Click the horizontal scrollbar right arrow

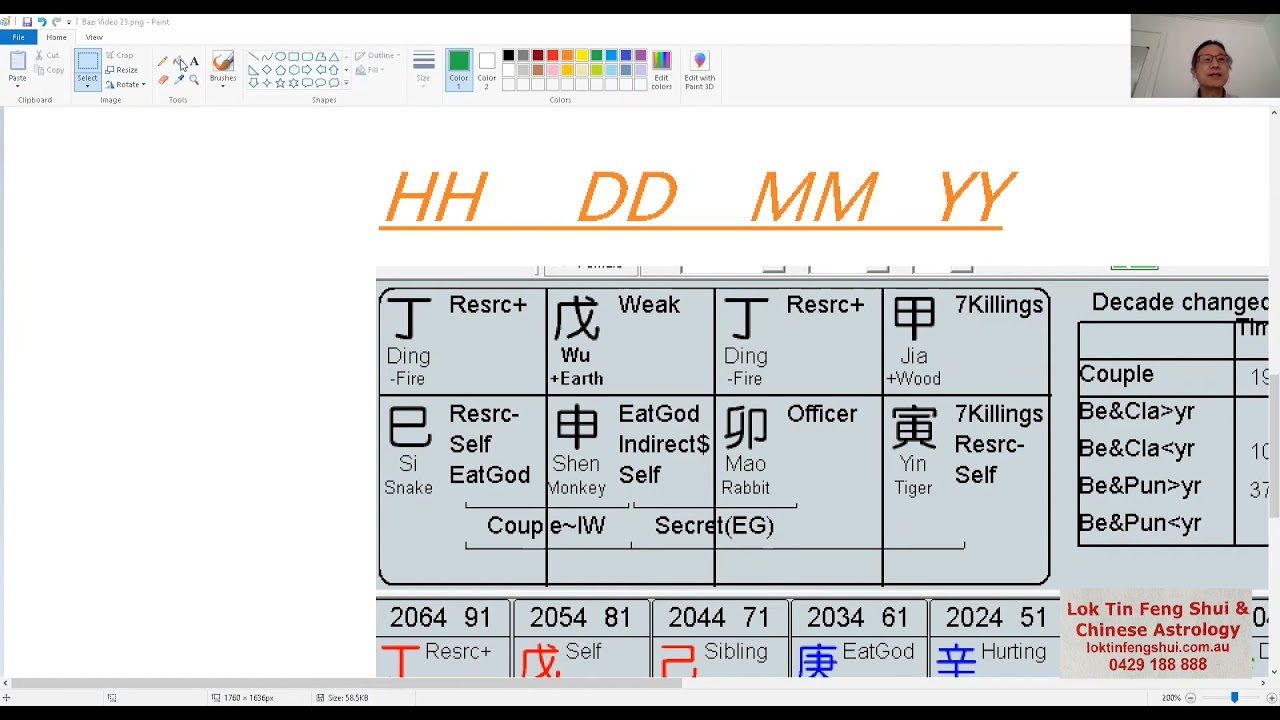(1263, 684)
